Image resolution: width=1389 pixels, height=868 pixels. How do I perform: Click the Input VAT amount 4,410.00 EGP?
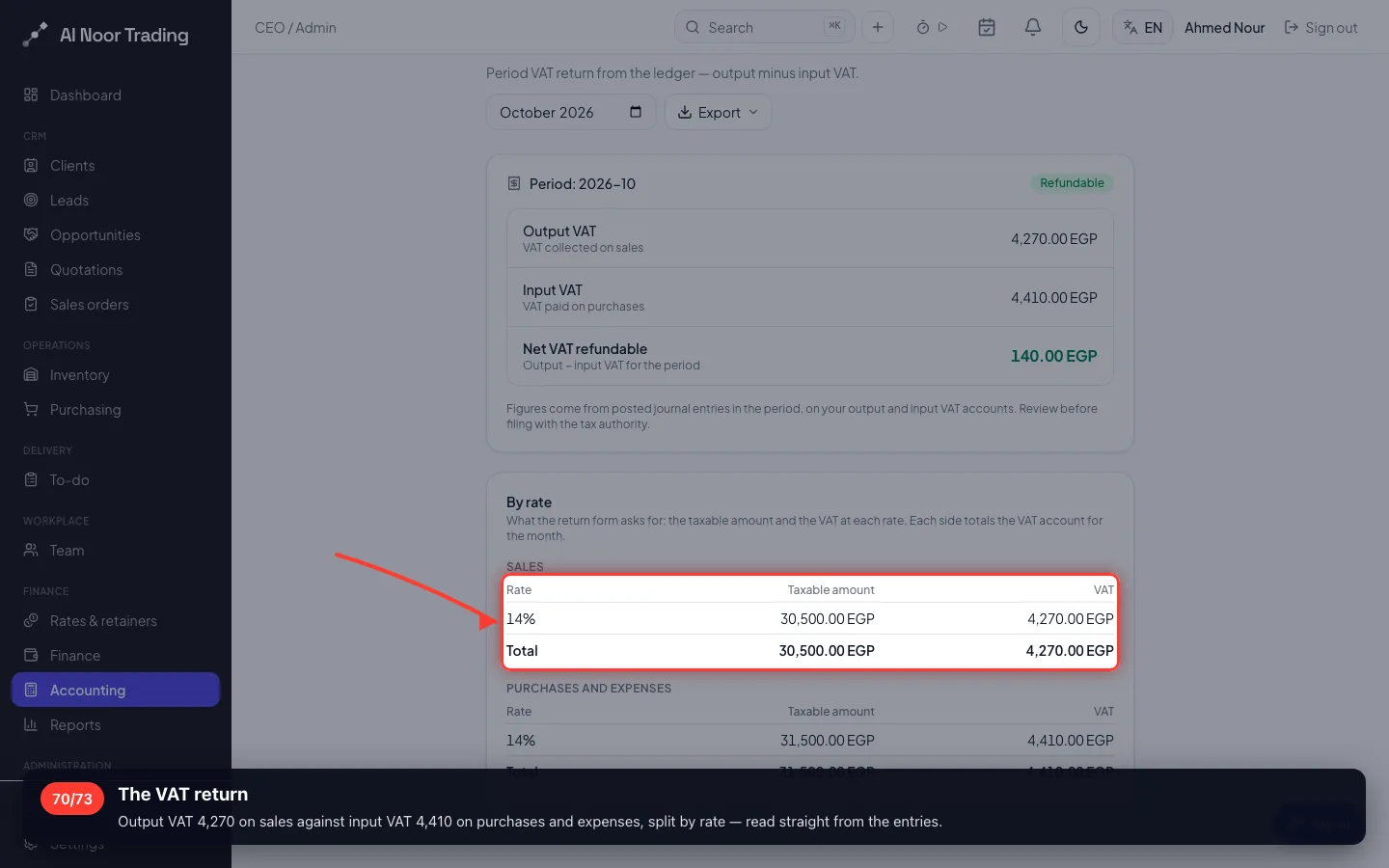click(x=1053, y=298)
